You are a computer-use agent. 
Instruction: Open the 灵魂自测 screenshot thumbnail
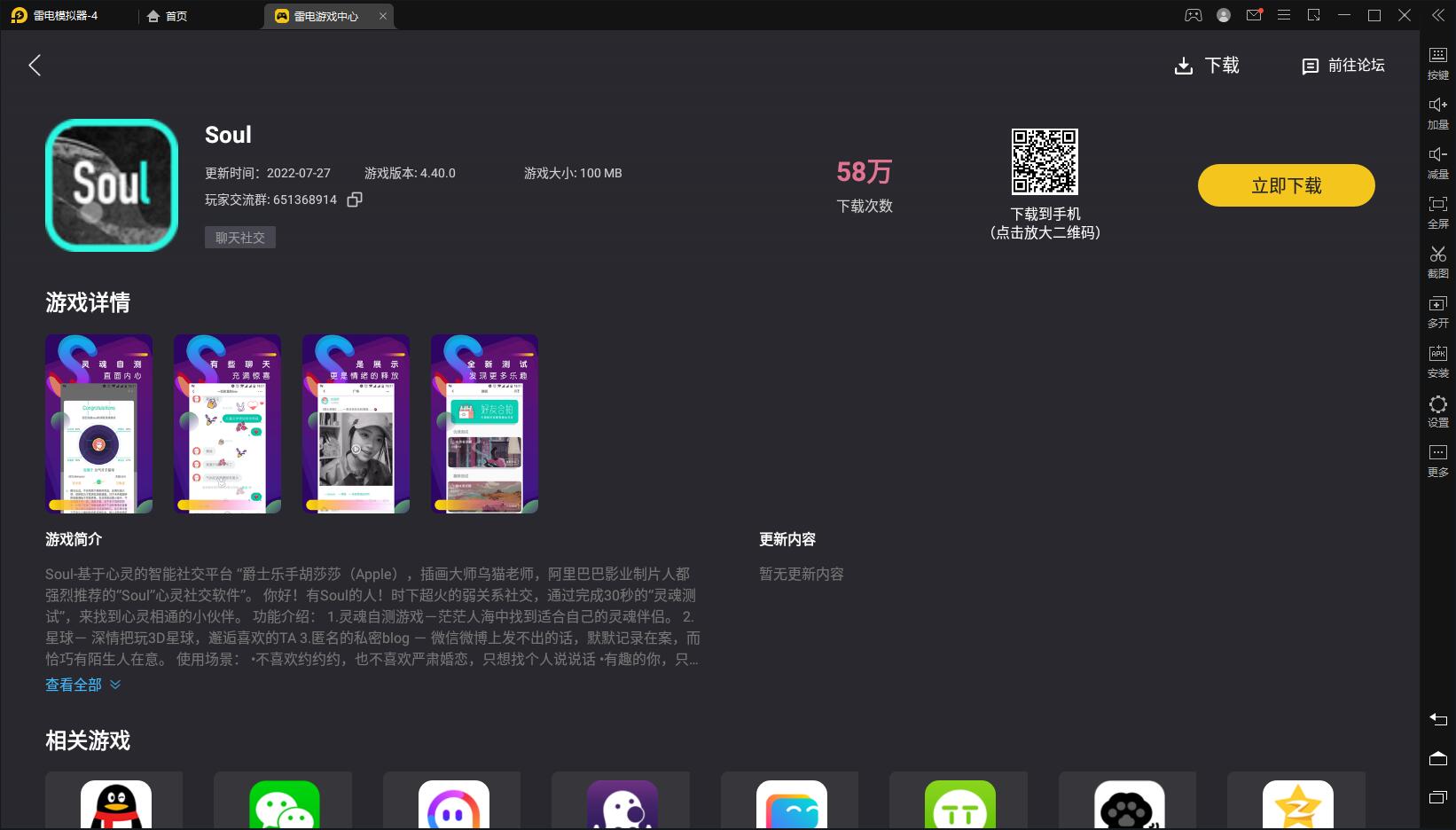coord(99,424)
